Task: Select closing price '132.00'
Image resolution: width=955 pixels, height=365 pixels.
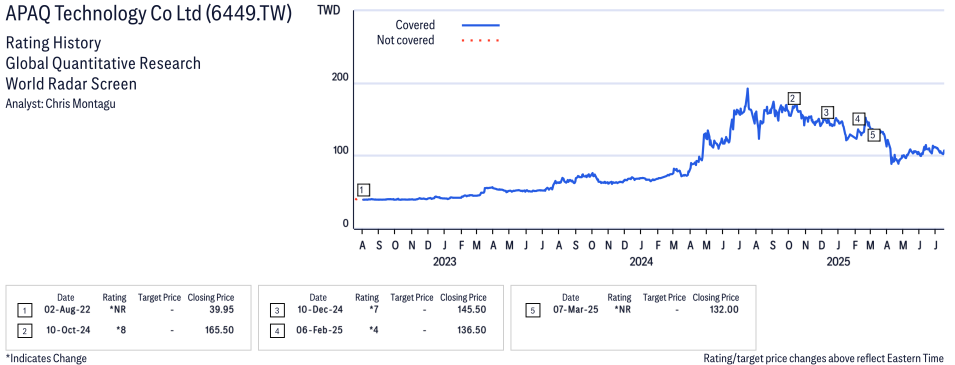Action: [x=725, y=310]
